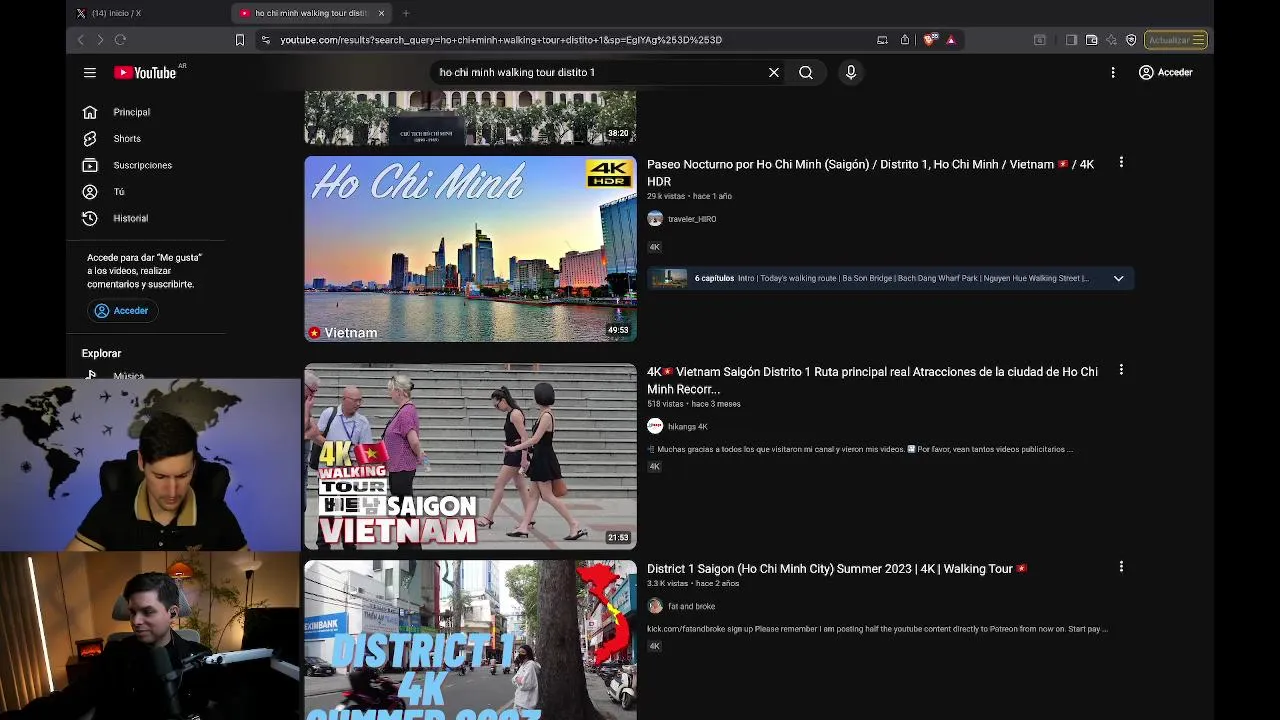Expand the 6 capítulos chapter list
The image size is (1280, 720).
coord(1118,278)
